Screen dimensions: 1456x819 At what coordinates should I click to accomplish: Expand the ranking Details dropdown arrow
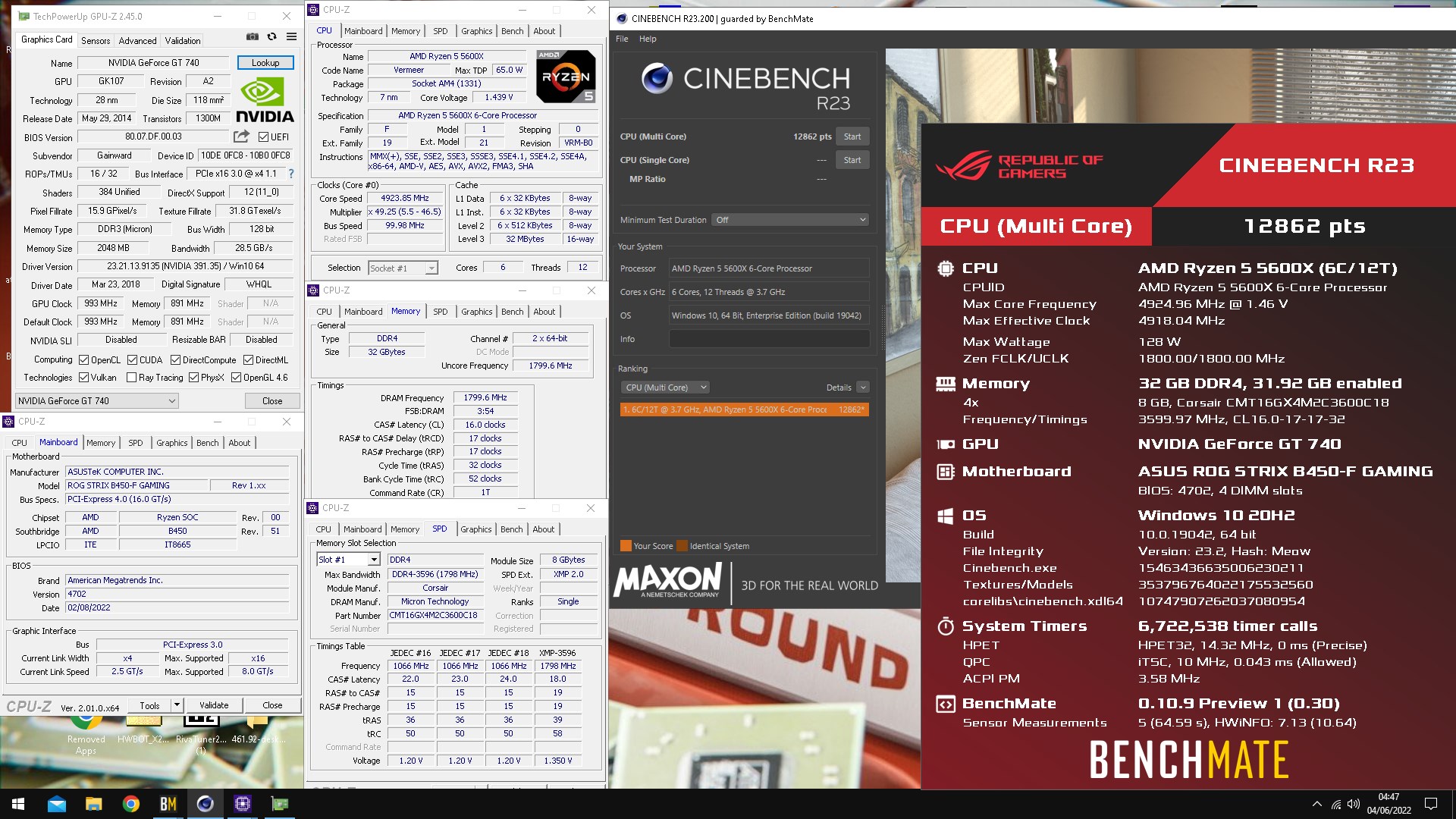click(x=862, y=388)
